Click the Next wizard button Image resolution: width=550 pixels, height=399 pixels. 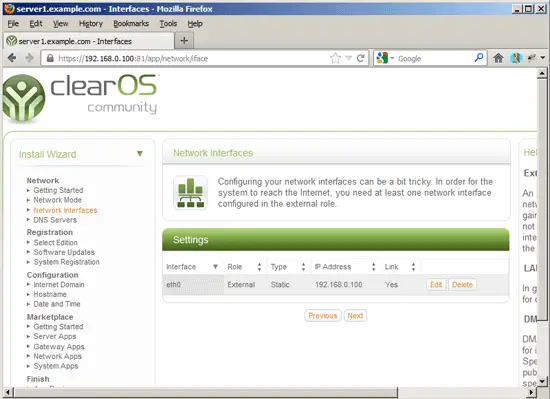tap(355, 316)
